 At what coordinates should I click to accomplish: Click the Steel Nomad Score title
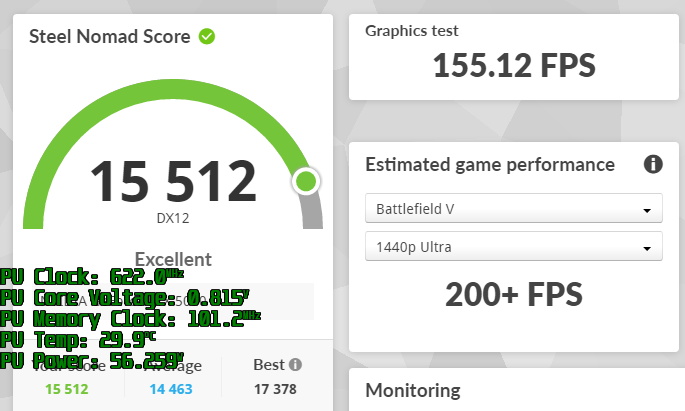pyautogui.click(x=110, y=37)
